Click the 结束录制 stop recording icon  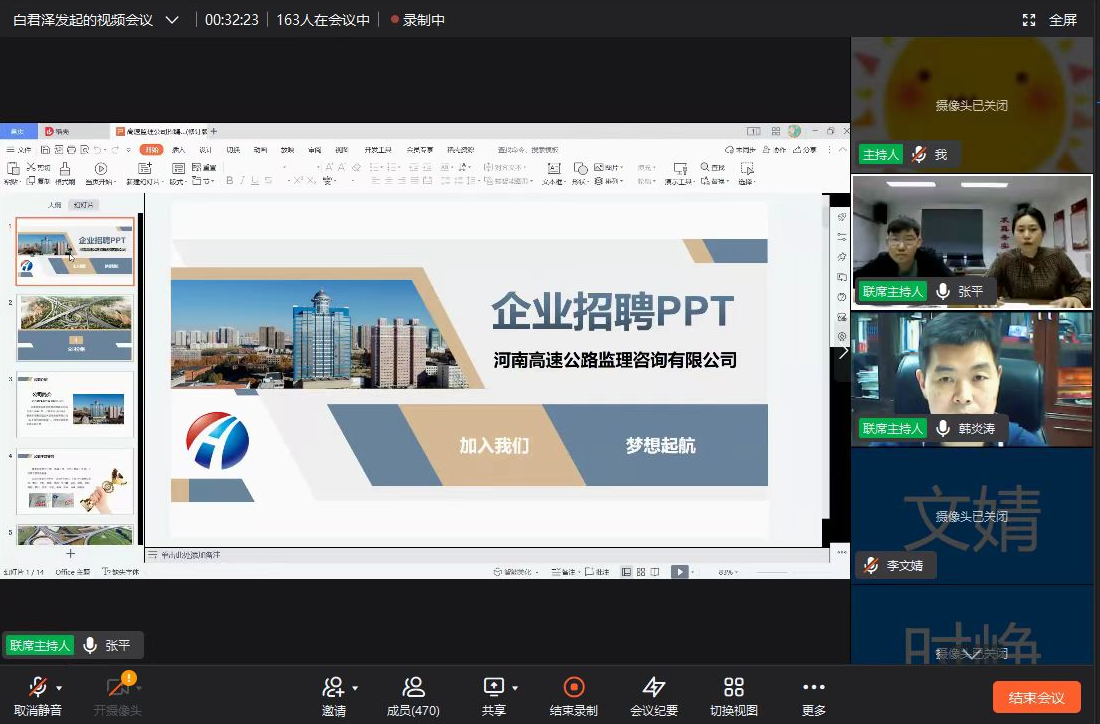coord(574,687)
